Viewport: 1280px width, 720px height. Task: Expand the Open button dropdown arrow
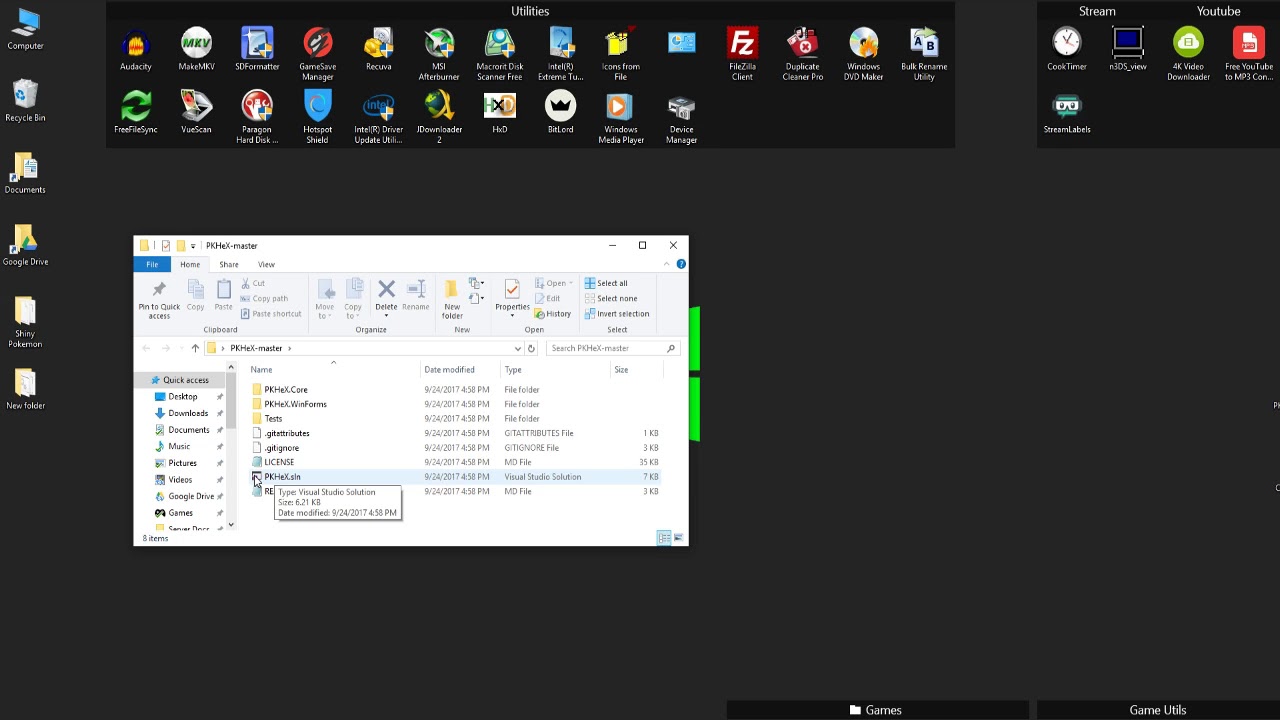(x=571, y=283)
